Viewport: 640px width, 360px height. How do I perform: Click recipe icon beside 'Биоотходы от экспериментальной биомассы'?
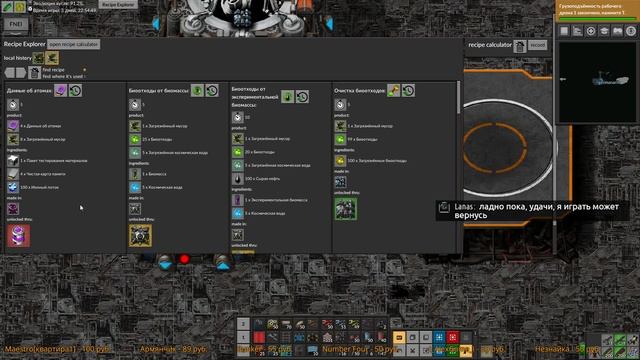pyautogui.click(x=287, y=97)
